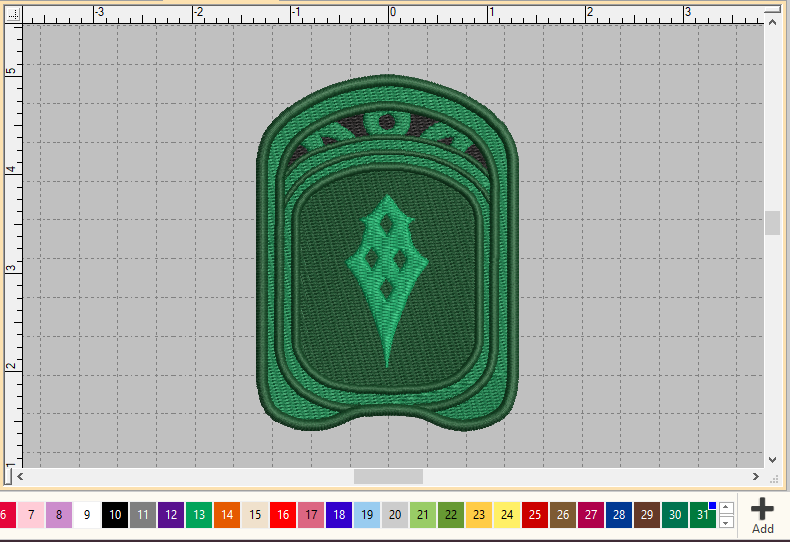This screenshot has width=790, height=542.
Task: Select color swatch 7 light pink
Action: click(x=31, y=515)
